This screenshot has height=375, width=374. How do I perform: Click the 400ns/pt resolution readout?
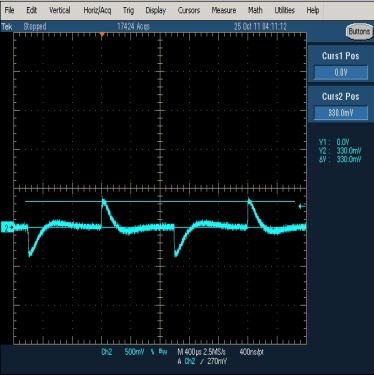[252, 352]
